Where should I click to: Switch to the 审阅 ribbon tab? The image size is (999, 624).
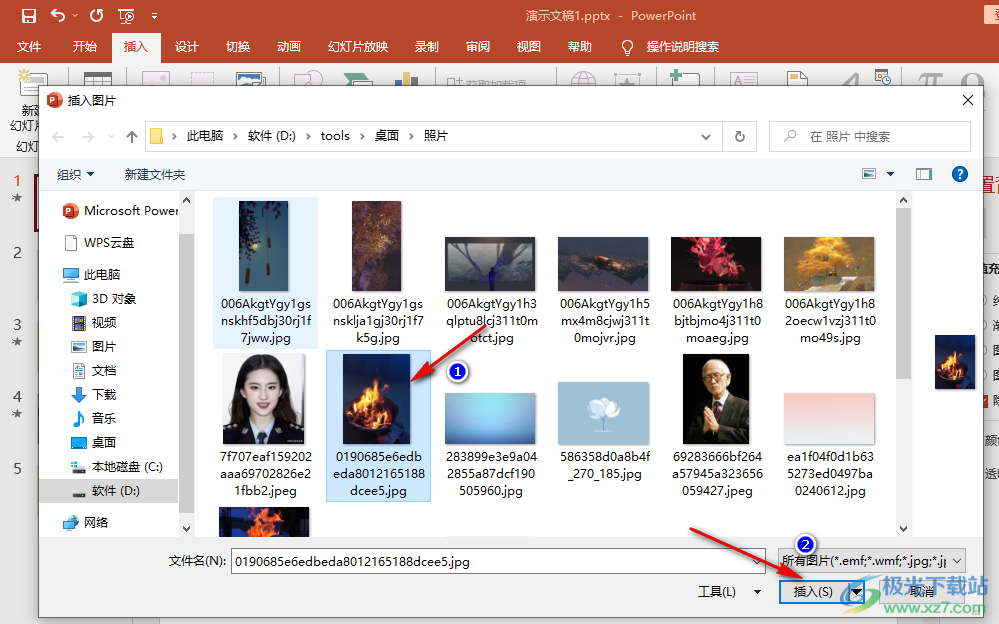tap(478, 47)
